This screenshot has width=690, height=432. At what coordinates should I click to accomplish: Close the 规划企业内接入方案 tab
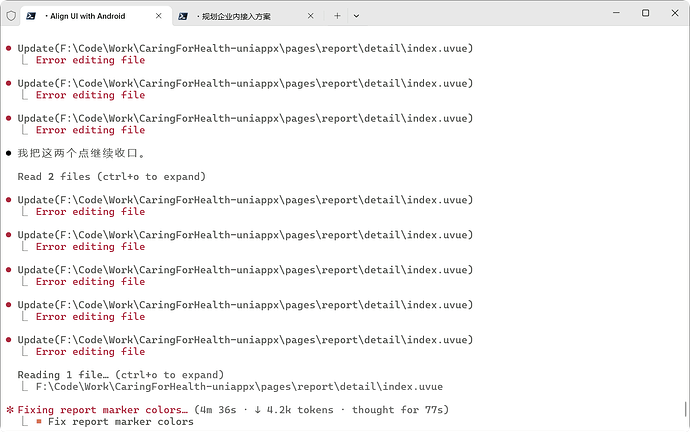point(311,16)
